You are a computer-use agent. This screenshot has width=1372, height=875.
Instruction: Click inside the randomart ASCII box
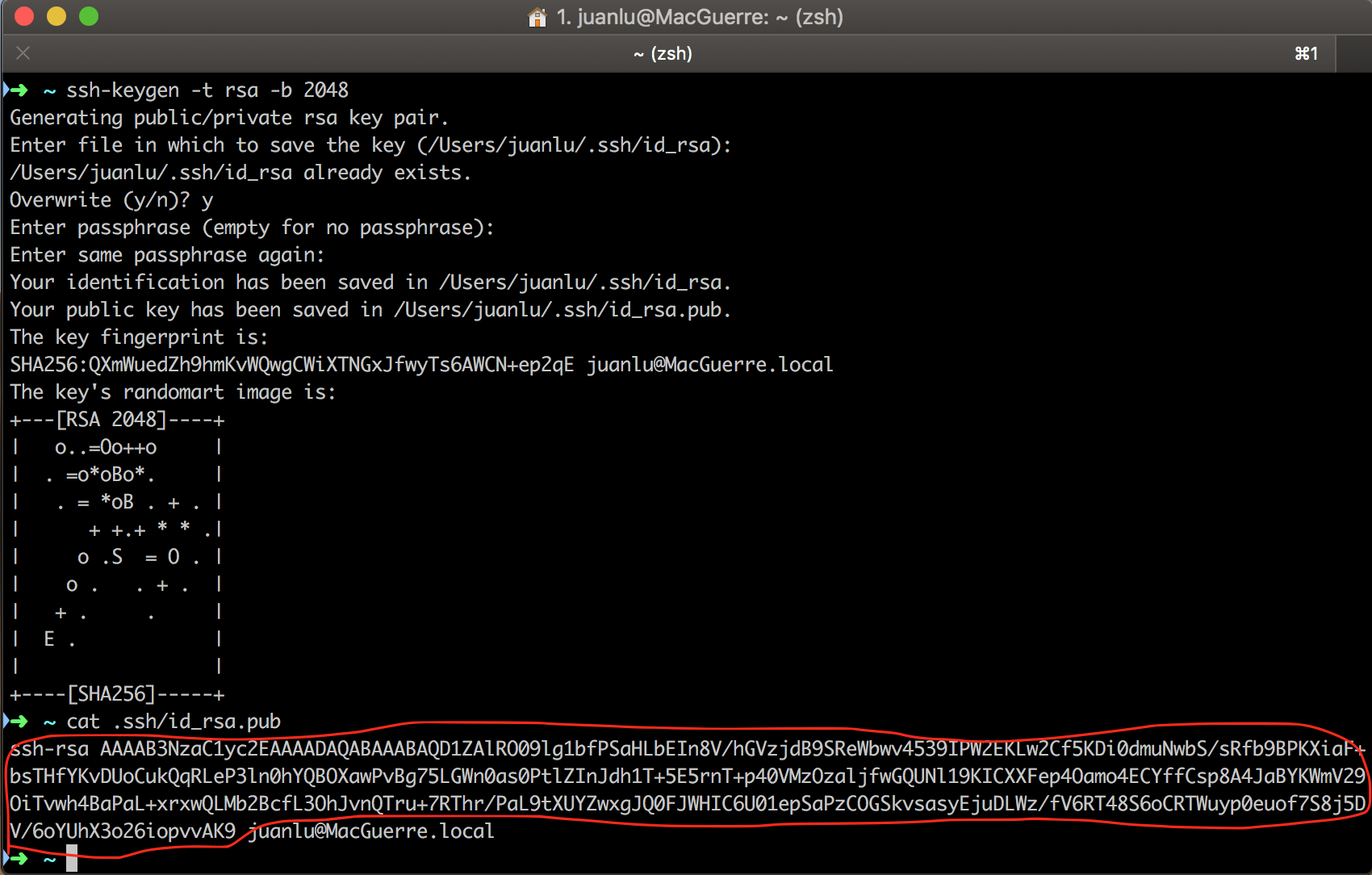(117, 557)
